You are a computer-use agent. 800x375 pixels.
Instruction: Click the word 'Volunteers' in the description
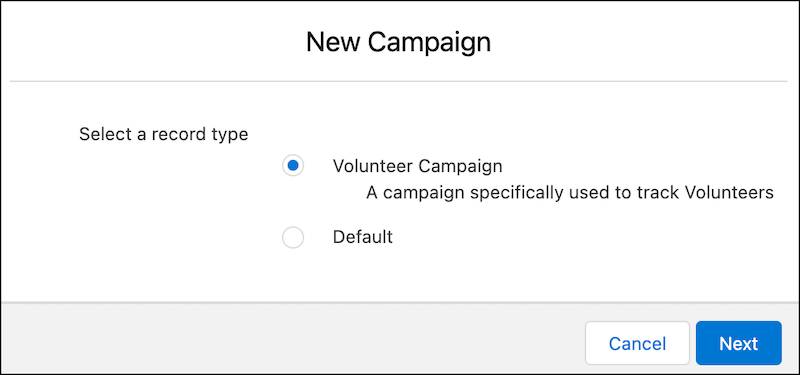(x=729, y=193)
